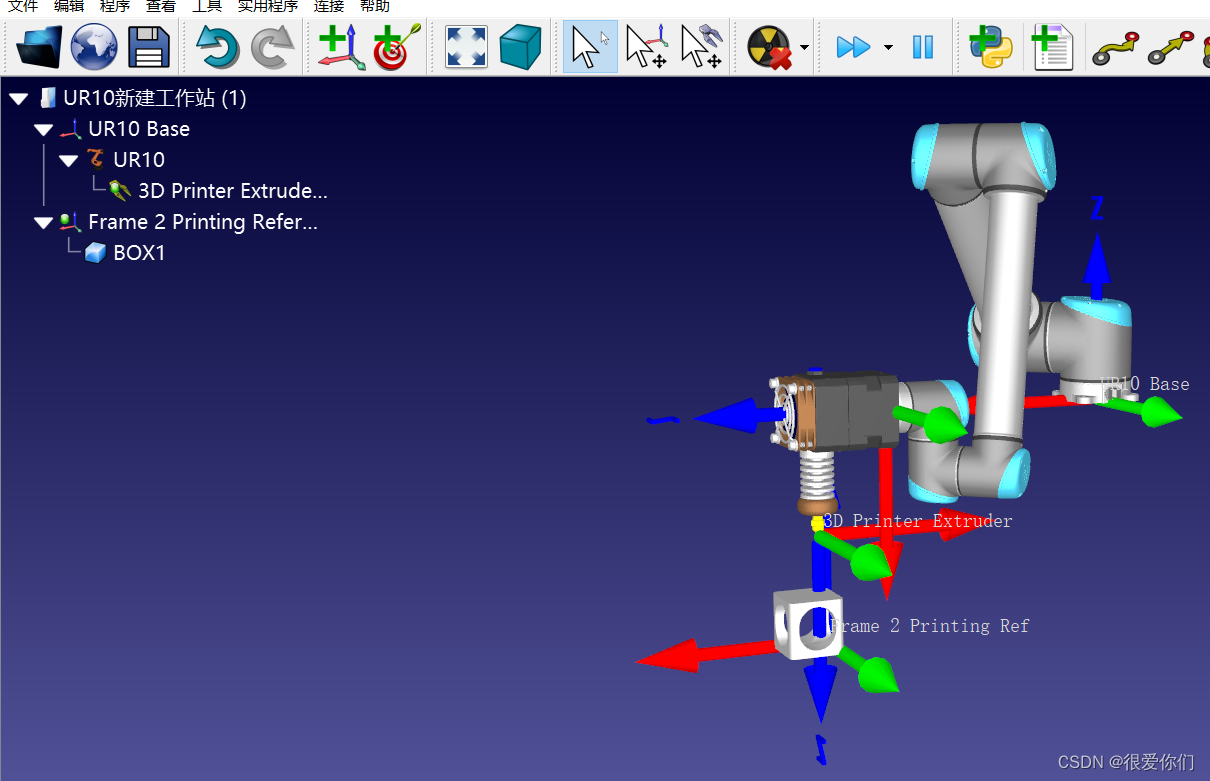Pause the simulation
Image resolution: width=1210 pixels, height=781 pixels.
pyautogui.click(x=922, y=46)
